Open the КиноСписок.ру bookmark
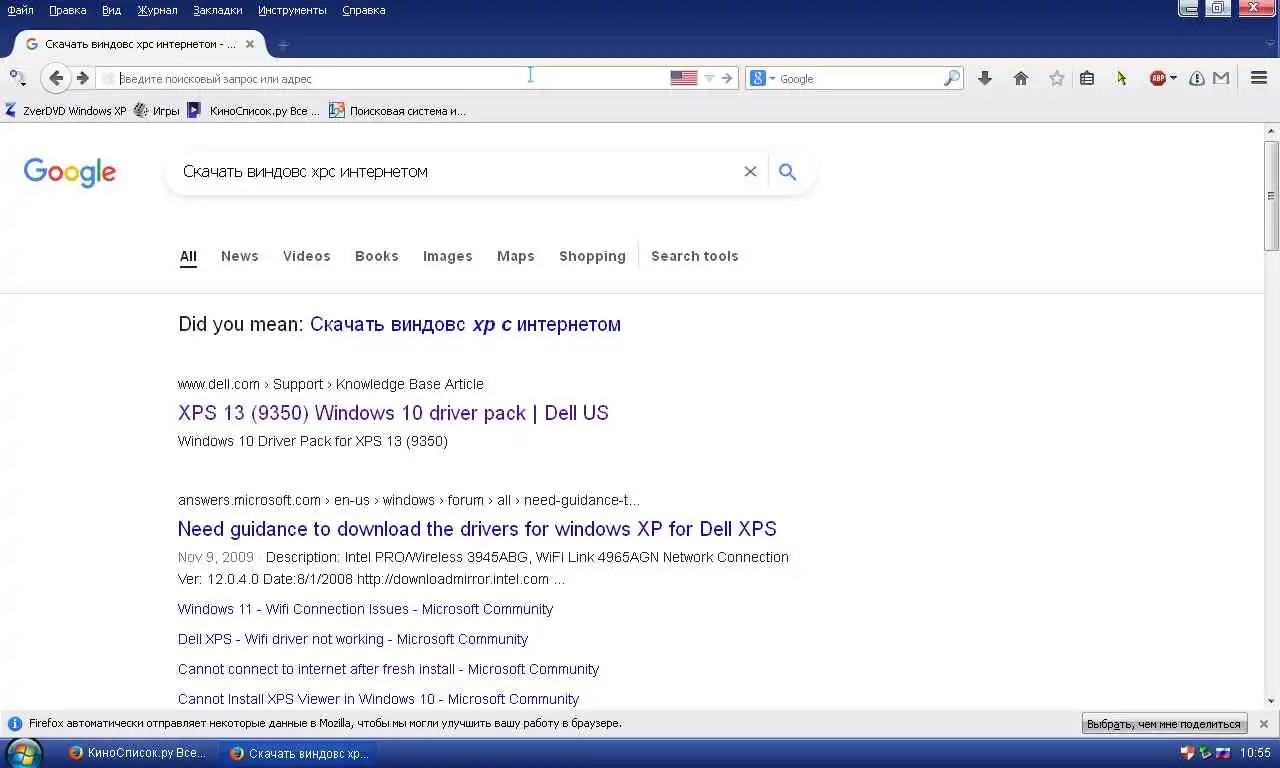Screen dimensions: 1280x768 (255, 111)
